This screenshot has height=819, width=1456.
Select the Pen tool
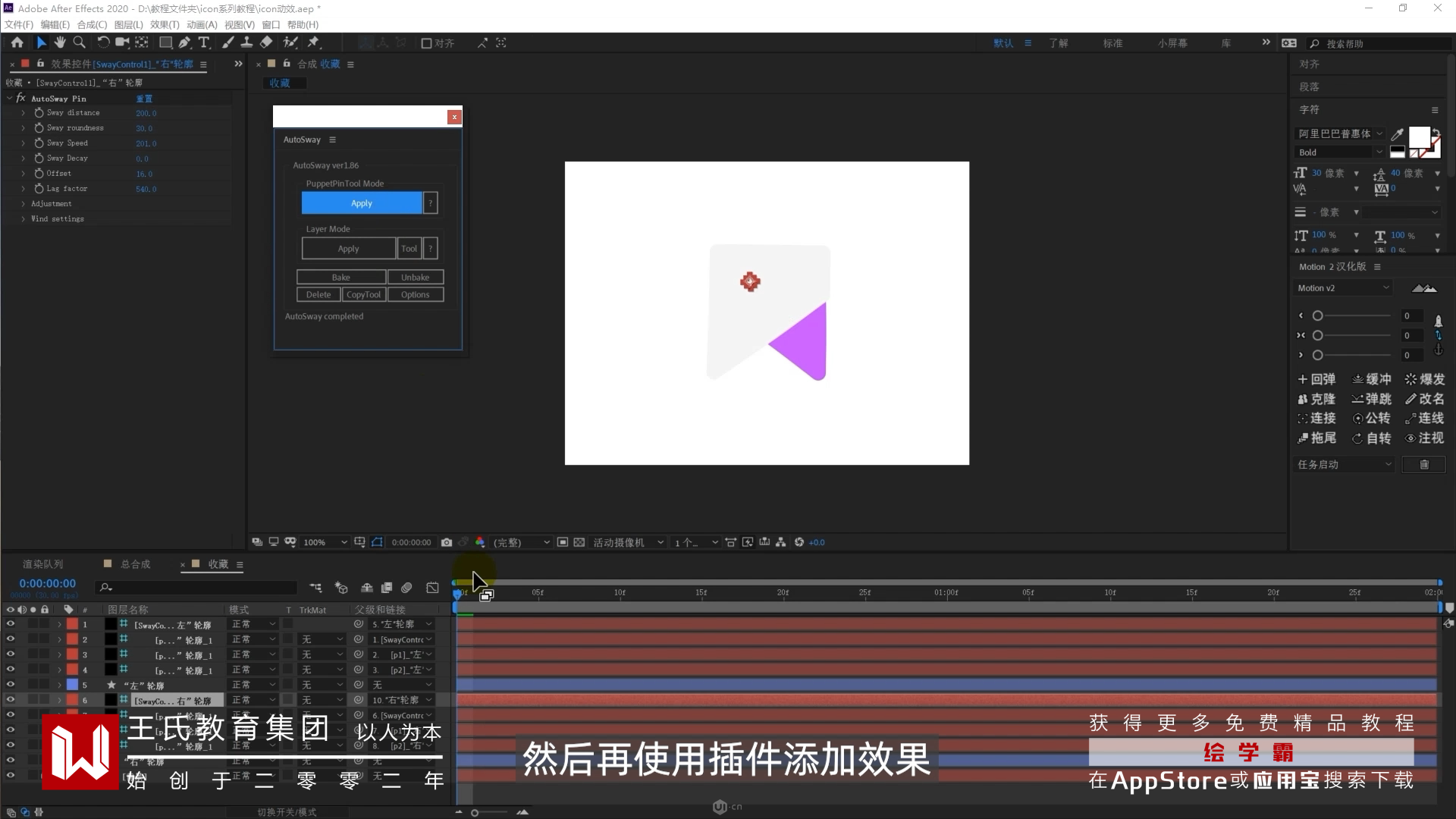tap(184, 42)
